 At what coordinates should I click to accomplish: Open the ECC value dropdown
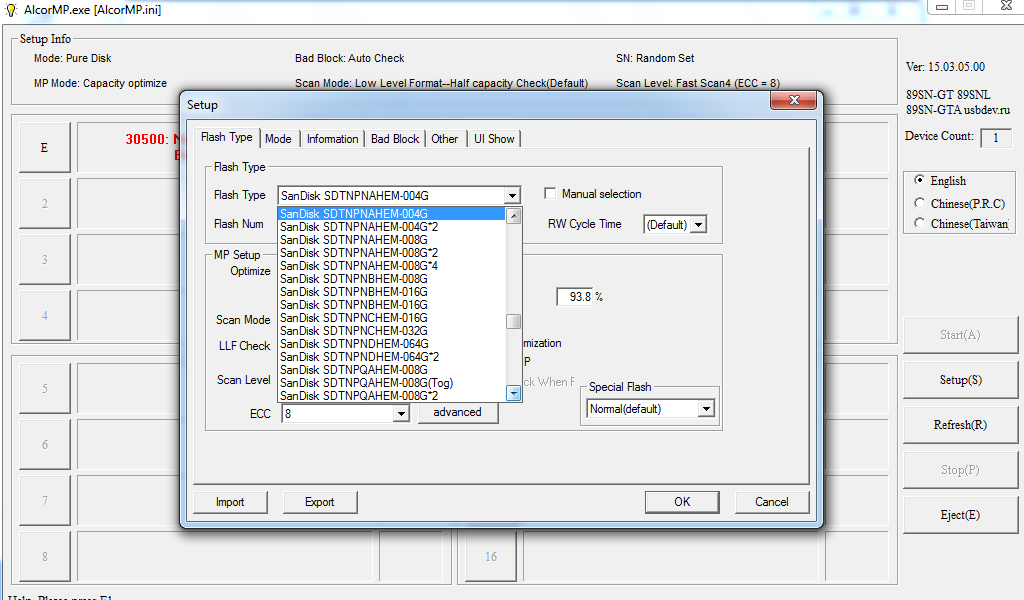pyautogui.click(x=401, y=413)
